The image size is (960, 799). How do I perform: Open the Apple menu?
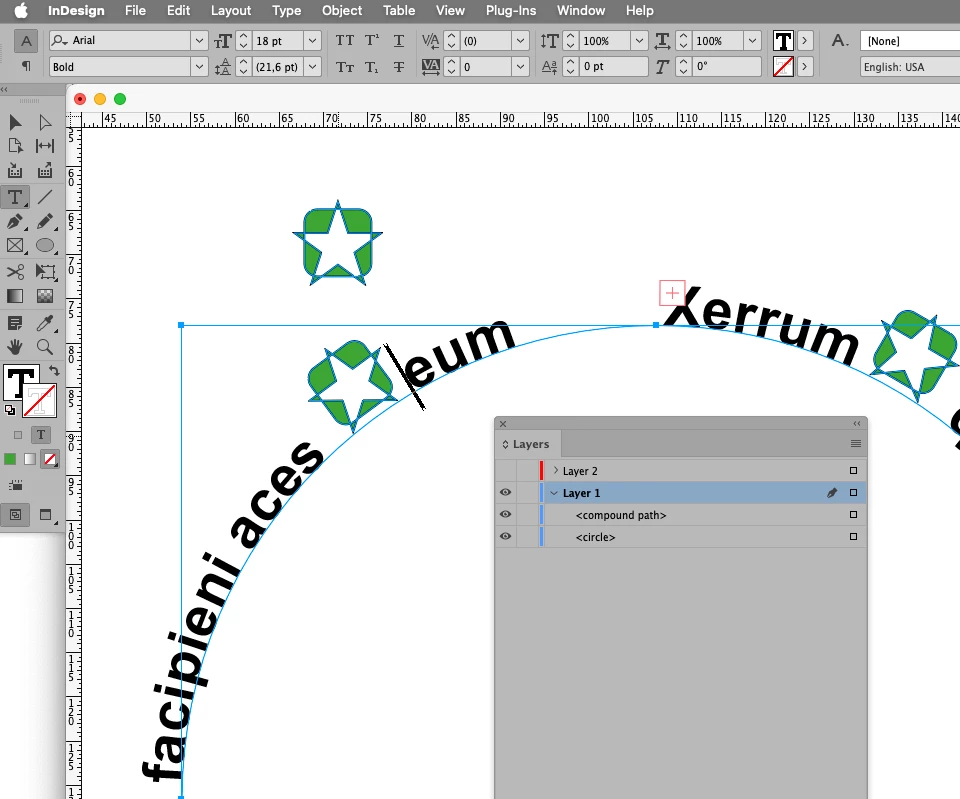click(21, 10)
